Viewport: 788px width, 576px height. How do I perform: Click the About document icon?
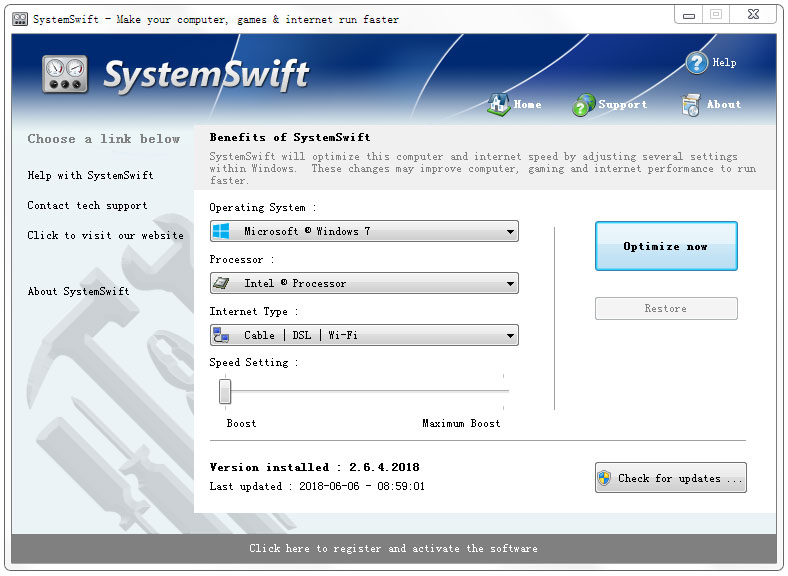click(691, 105)
